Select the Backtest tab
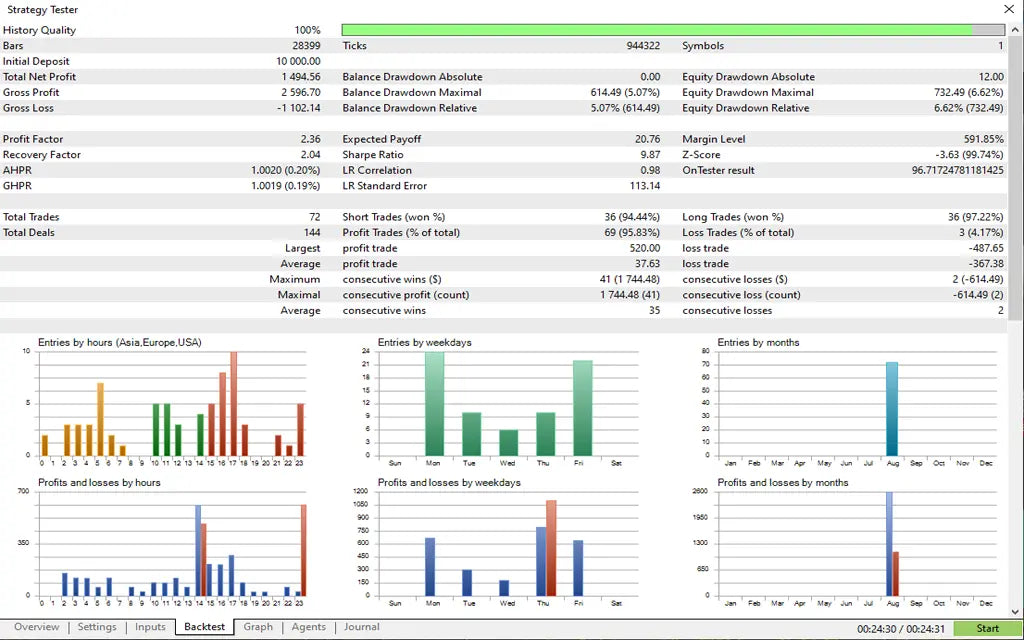Viewport: 1024px width, 640px height. [x=203, y=627]
